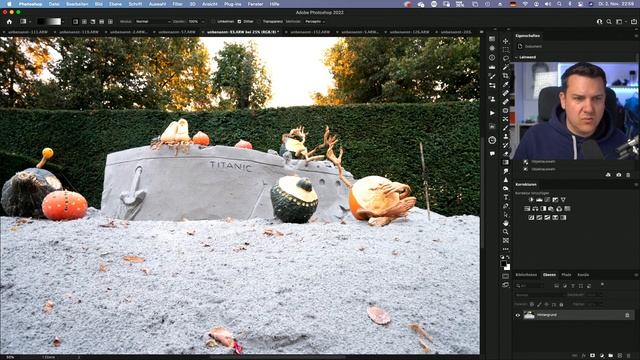Viewport: 640px width, 360px height.
Task: Choose the Radial gradient style
Action: [84, 21]
